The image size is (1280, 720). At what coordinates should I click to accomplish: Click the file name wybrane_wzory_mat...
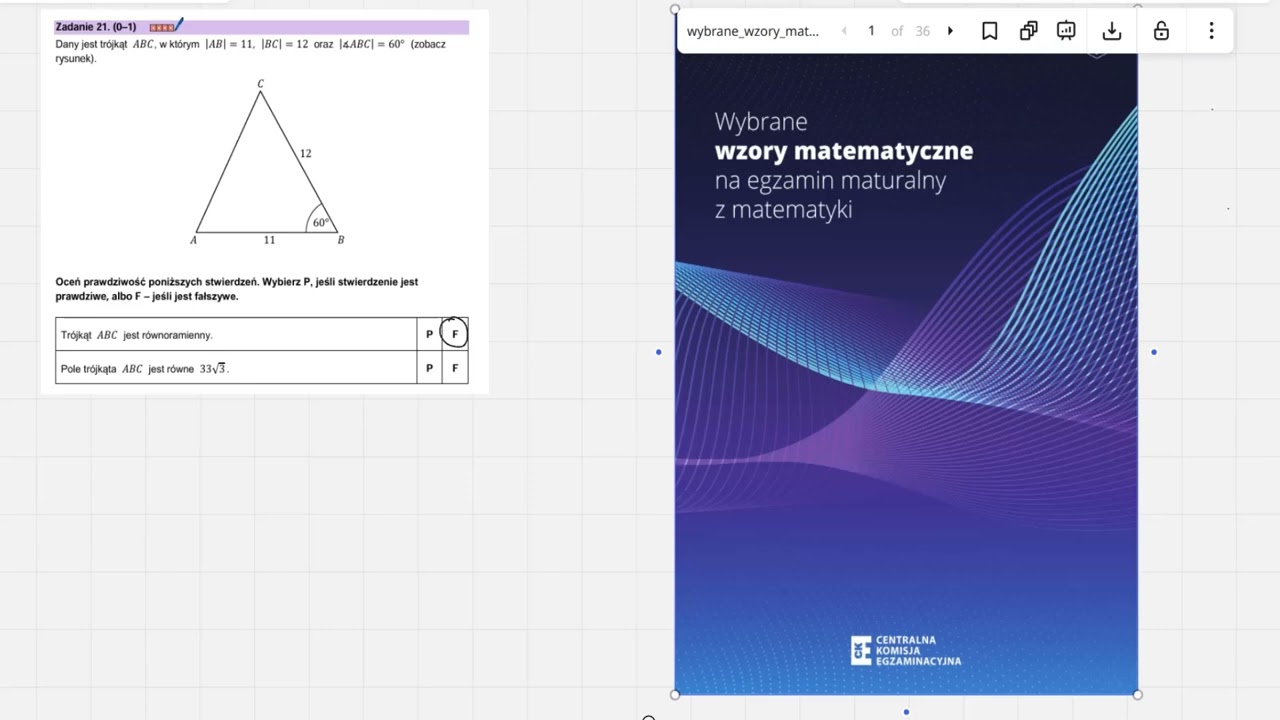click(753, 31)
